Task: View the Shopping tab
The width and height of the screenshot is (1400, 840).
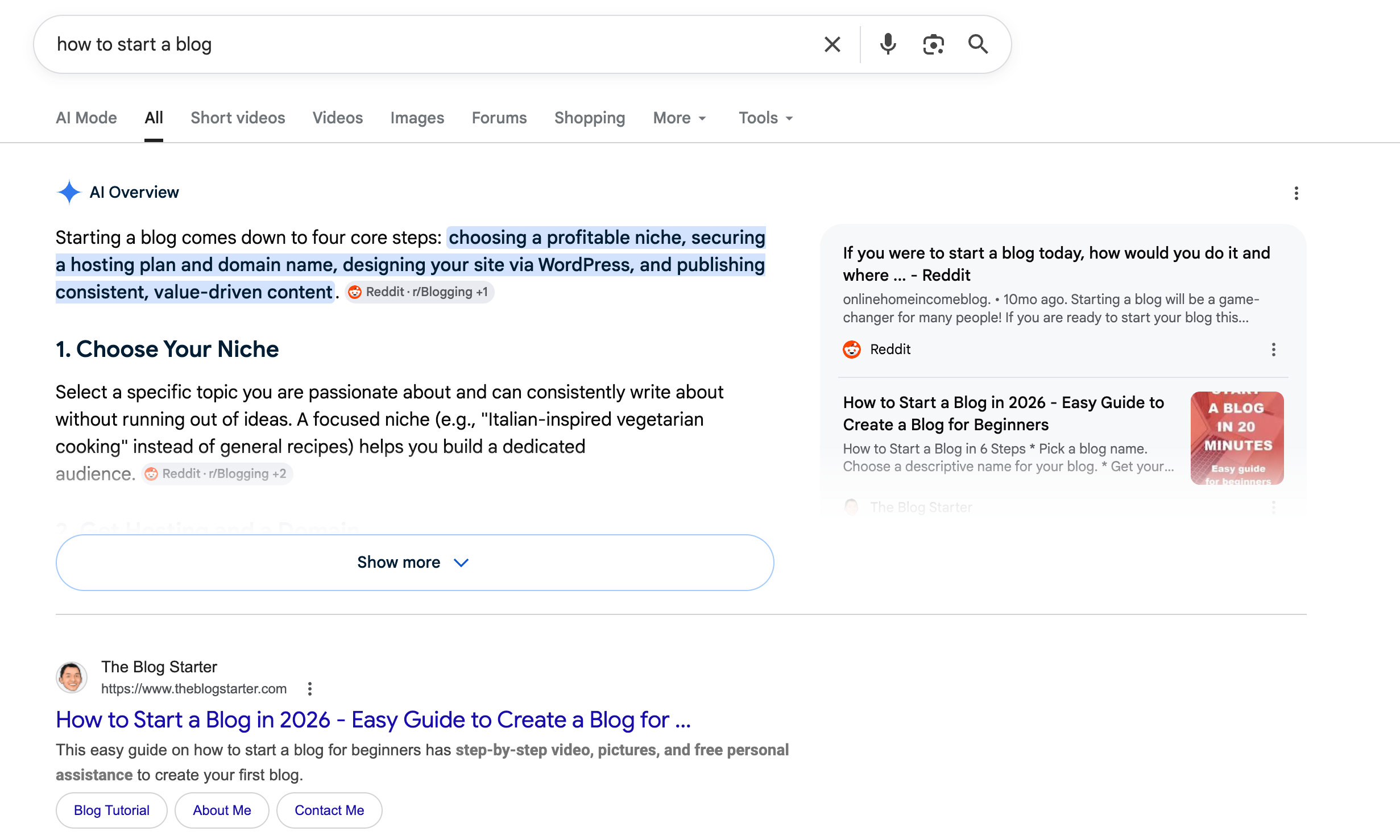Action: [x=590, y=118]
